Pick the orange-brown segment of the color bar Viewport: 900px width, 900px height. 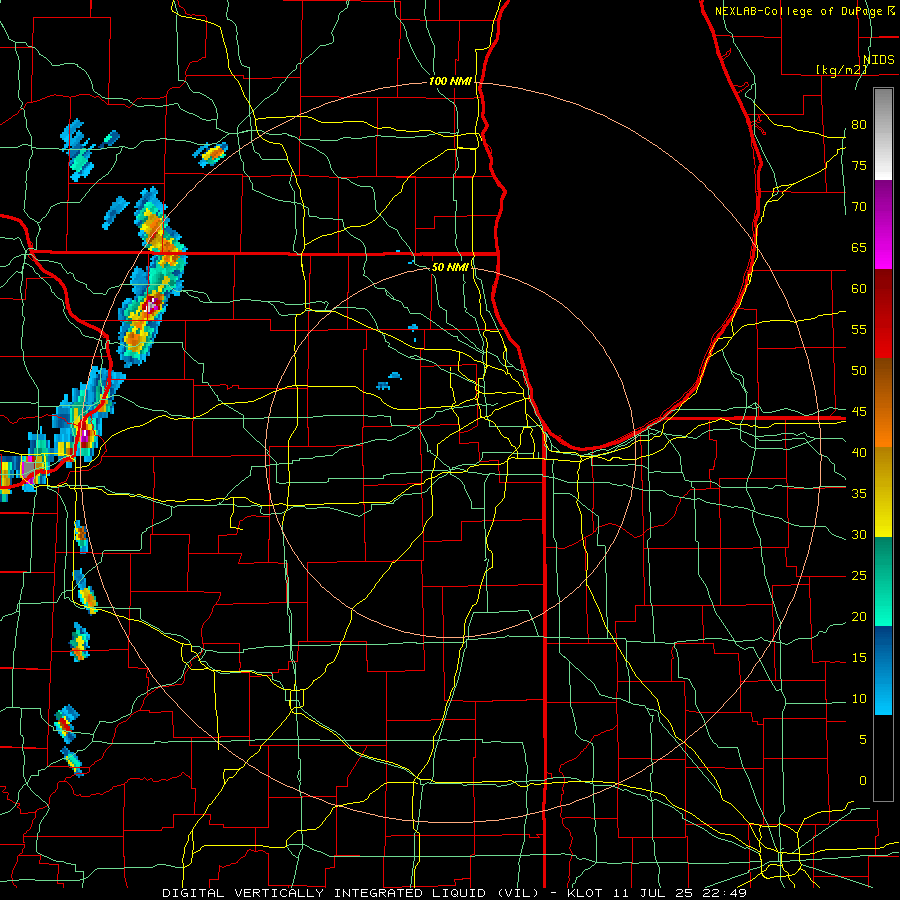(x=883, y=403)
